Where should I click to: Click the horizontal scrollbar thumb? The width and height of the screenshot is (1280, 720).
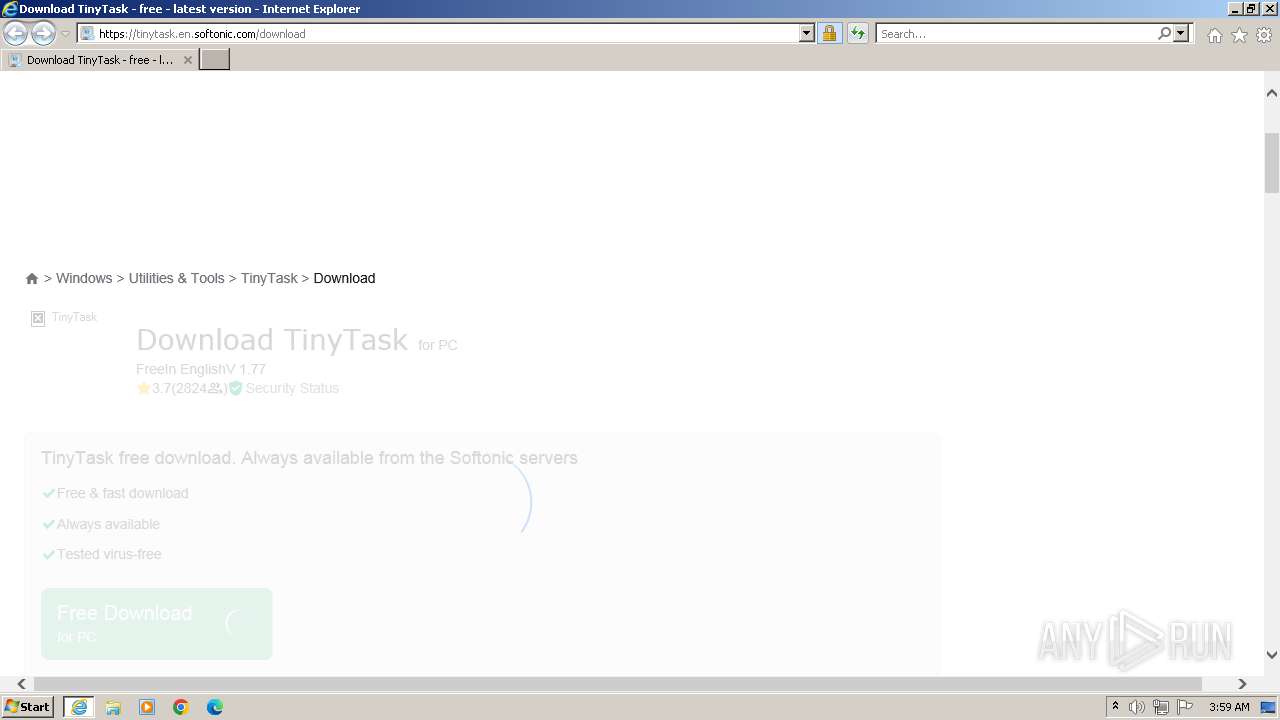click(x=617, y=684)
